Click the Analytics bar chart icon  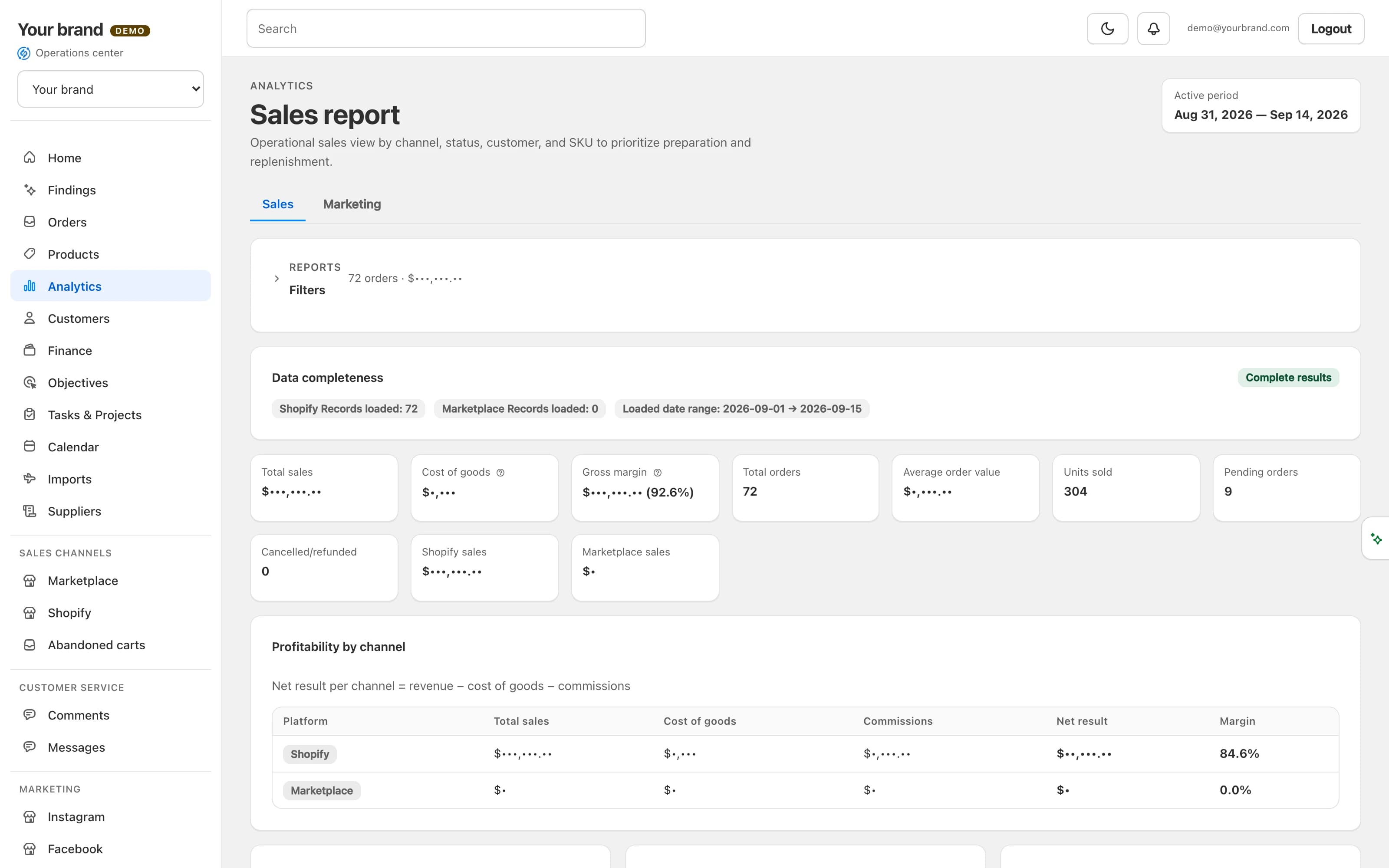[29, 286]
